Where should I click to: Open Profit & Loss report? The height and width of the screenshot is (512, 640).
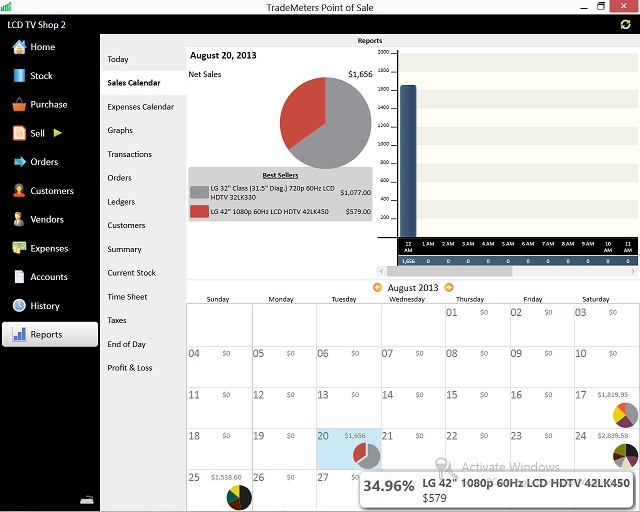point(143,368)
